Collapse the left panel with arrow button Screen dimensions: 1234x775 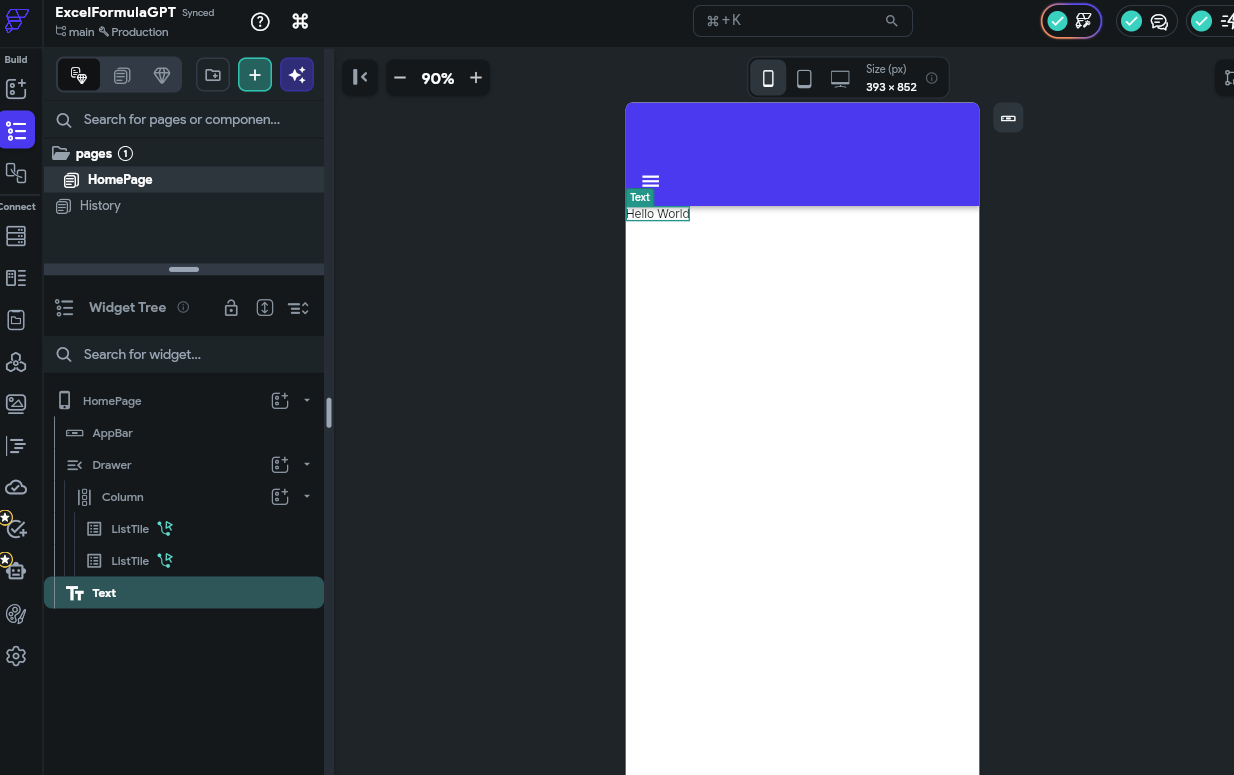pyautogui.click(x=360, y=78)
